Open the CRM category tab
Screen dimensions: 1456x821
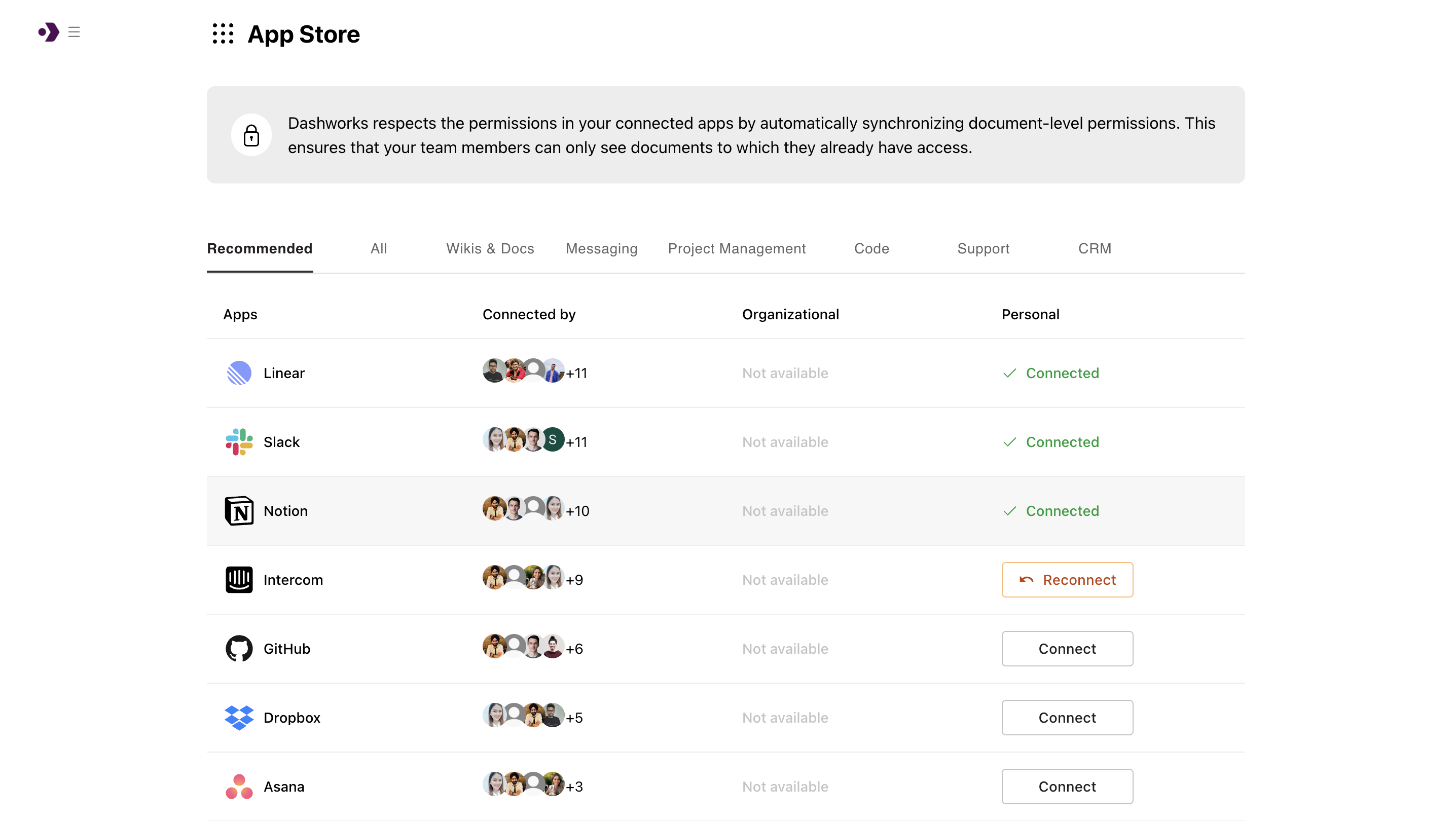point(1095,249)
